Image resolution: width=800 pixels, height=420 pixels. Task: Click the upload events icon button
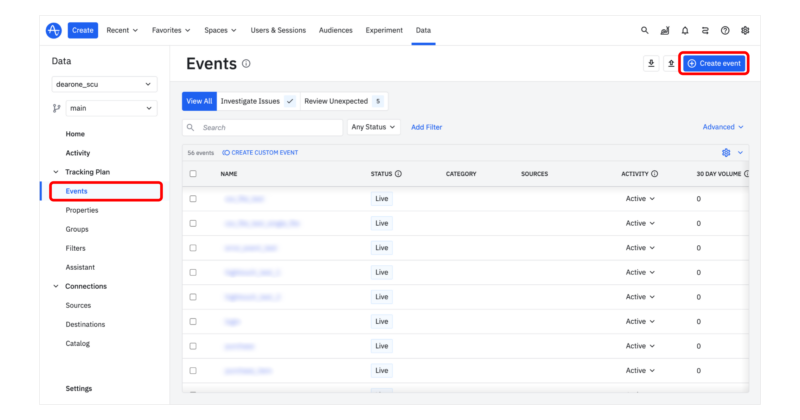[670, 63]
